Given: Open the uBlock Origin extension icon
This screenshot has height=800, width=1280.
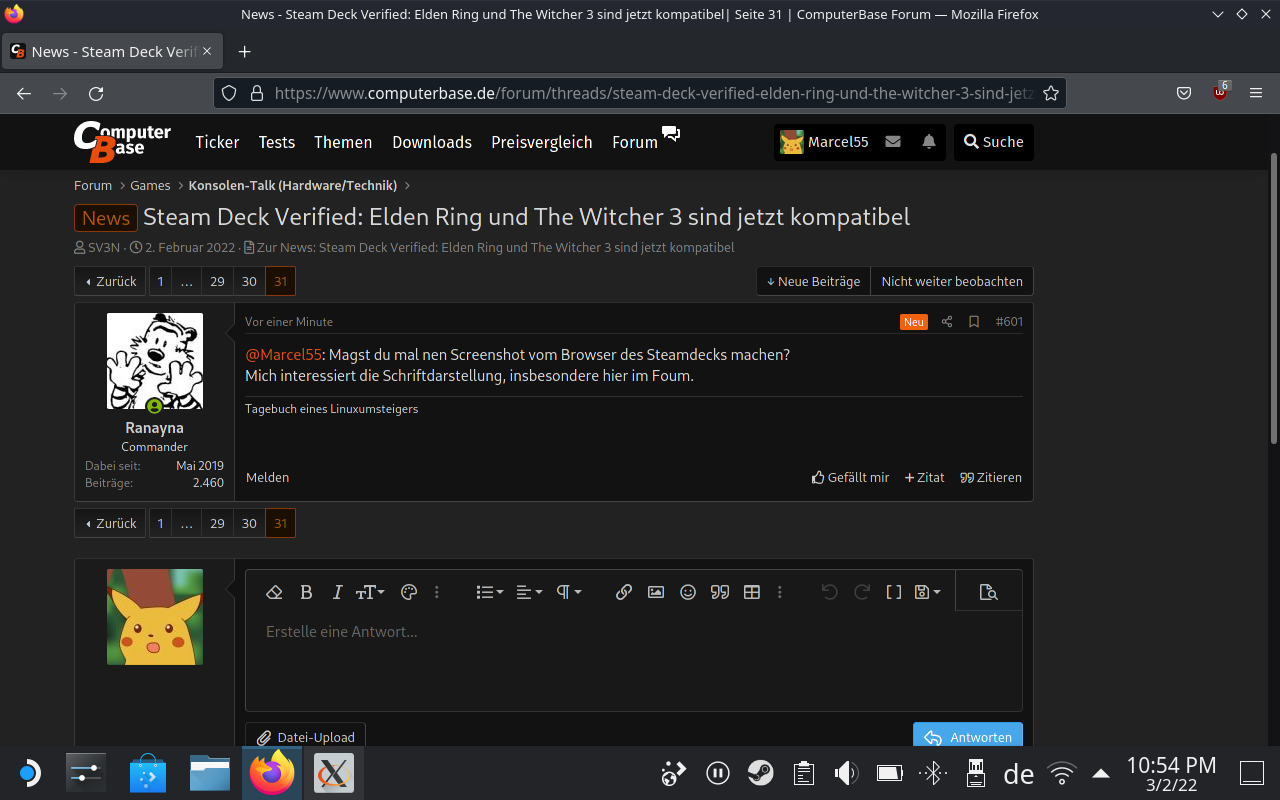Looking at the screenshot, I should 1220,92.
